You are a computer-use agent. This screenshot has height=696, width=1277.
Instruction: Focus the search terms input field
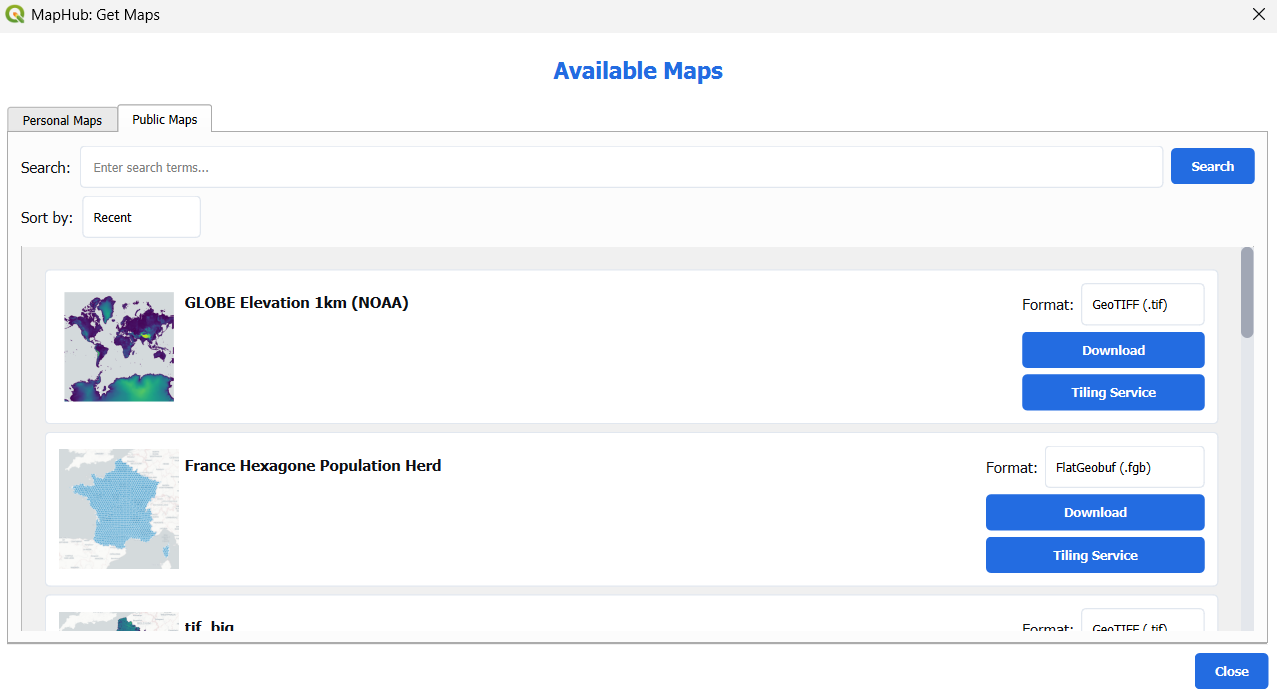tap(621, 167)
